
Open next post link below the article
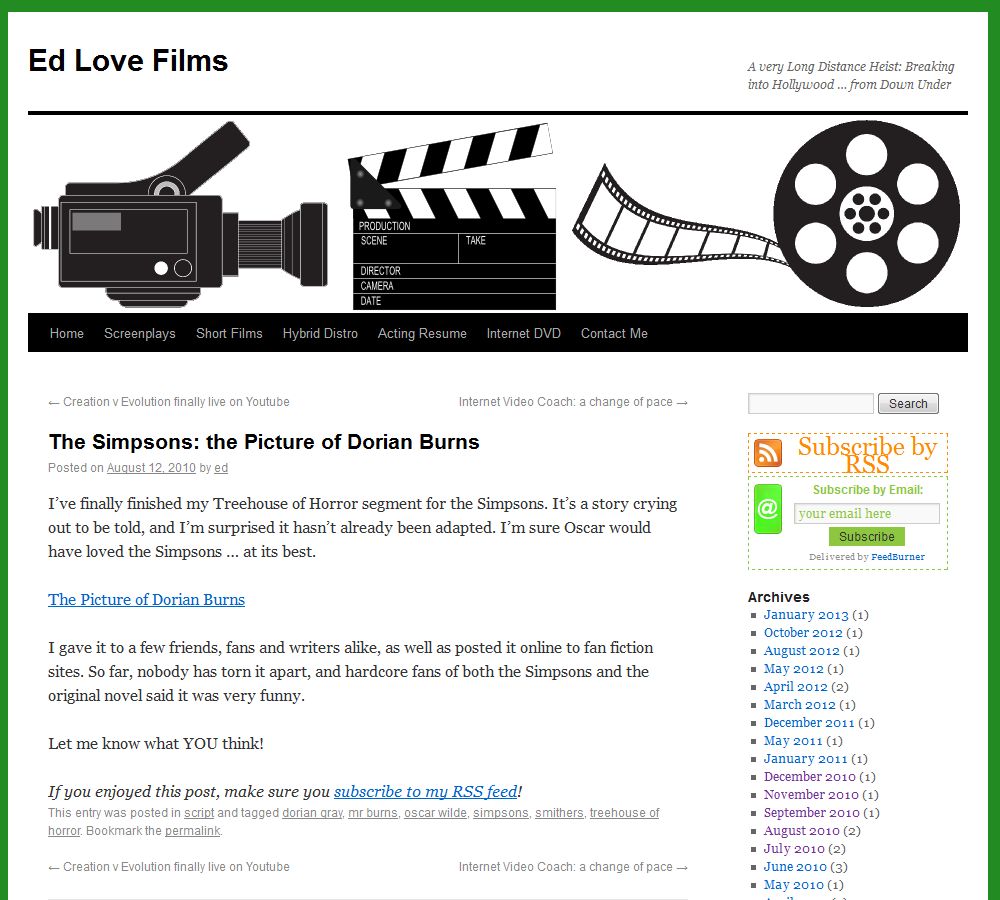click(x=573, y=867)
